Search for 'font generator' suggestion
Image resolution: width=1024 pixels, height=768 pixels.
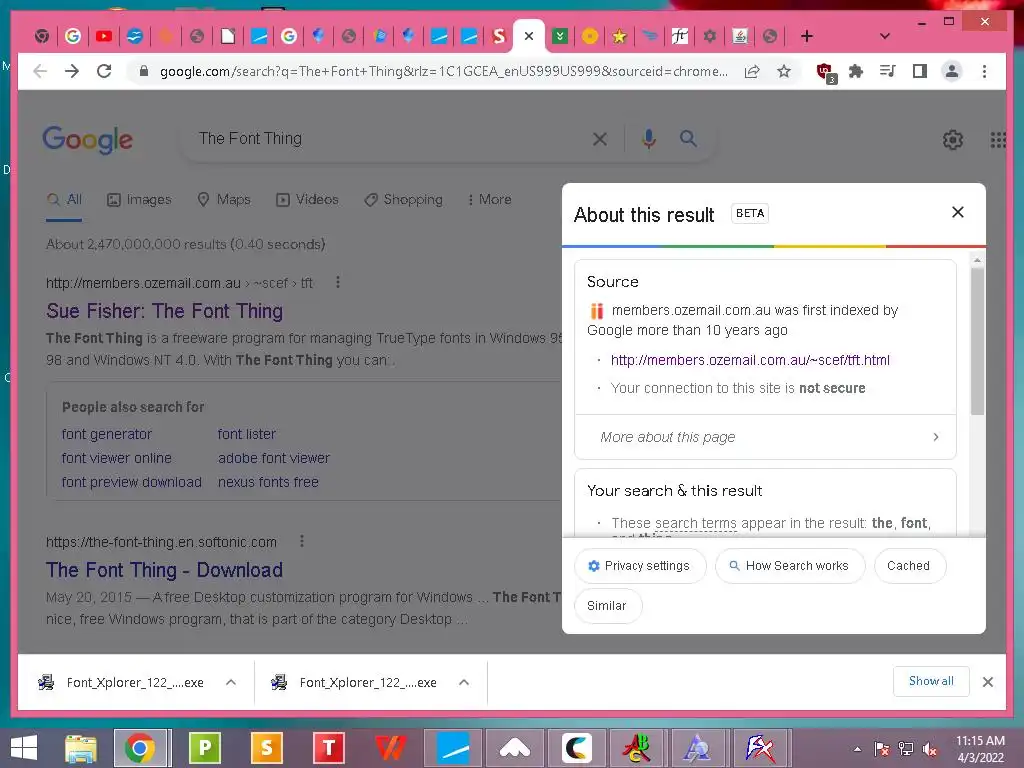coord(106,434)
